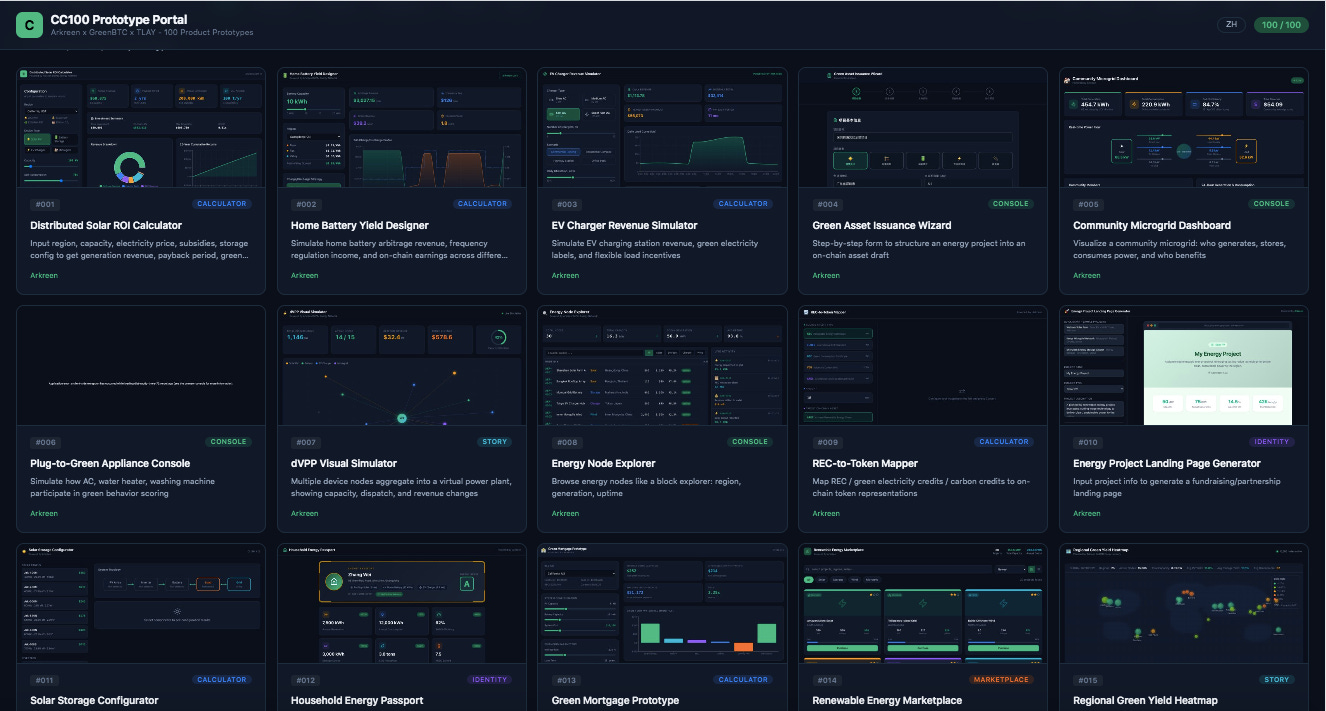Screen dimensions: 1326x711
Task: Click the CALCULATOR tag on EV Charger card
Action: pos(743,204)
